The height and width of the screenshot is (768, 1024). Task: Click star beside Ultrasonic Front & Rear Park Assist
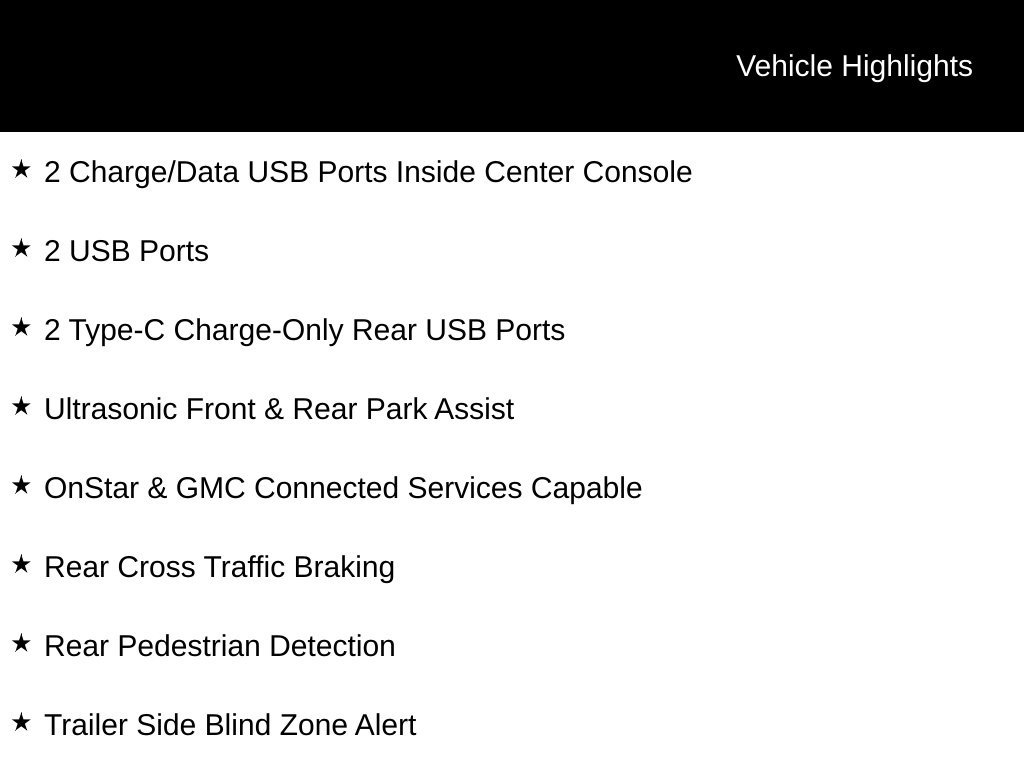21,407
